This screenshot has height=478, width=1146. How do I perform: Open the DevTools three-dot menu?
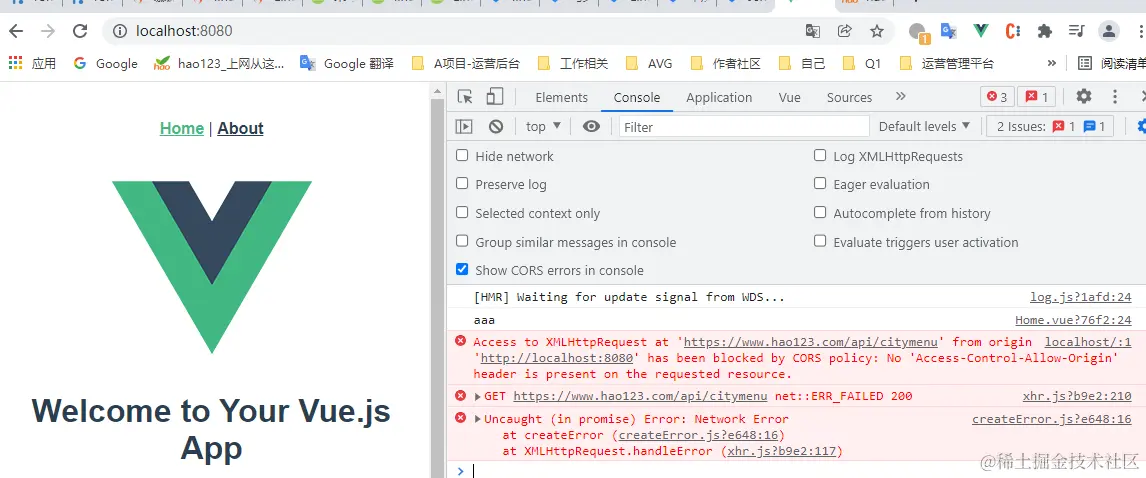(1115, 96)
